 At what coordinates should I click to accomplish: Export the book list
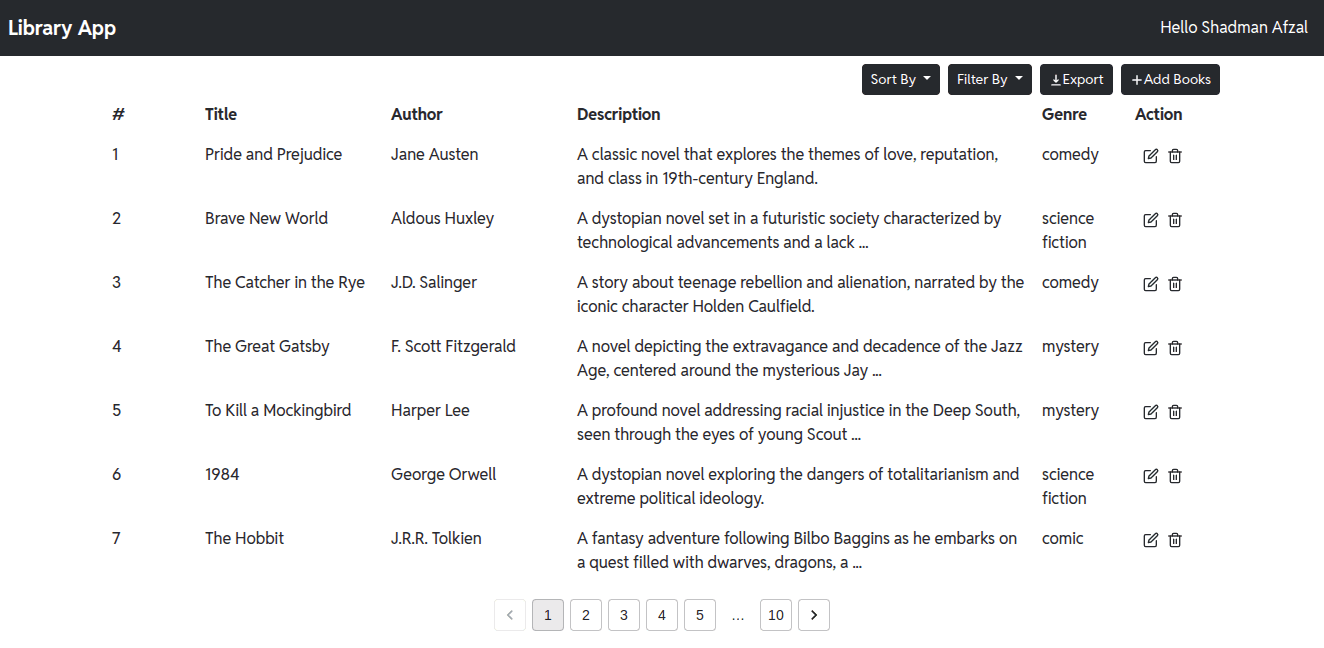click(x=1076, y=79)
